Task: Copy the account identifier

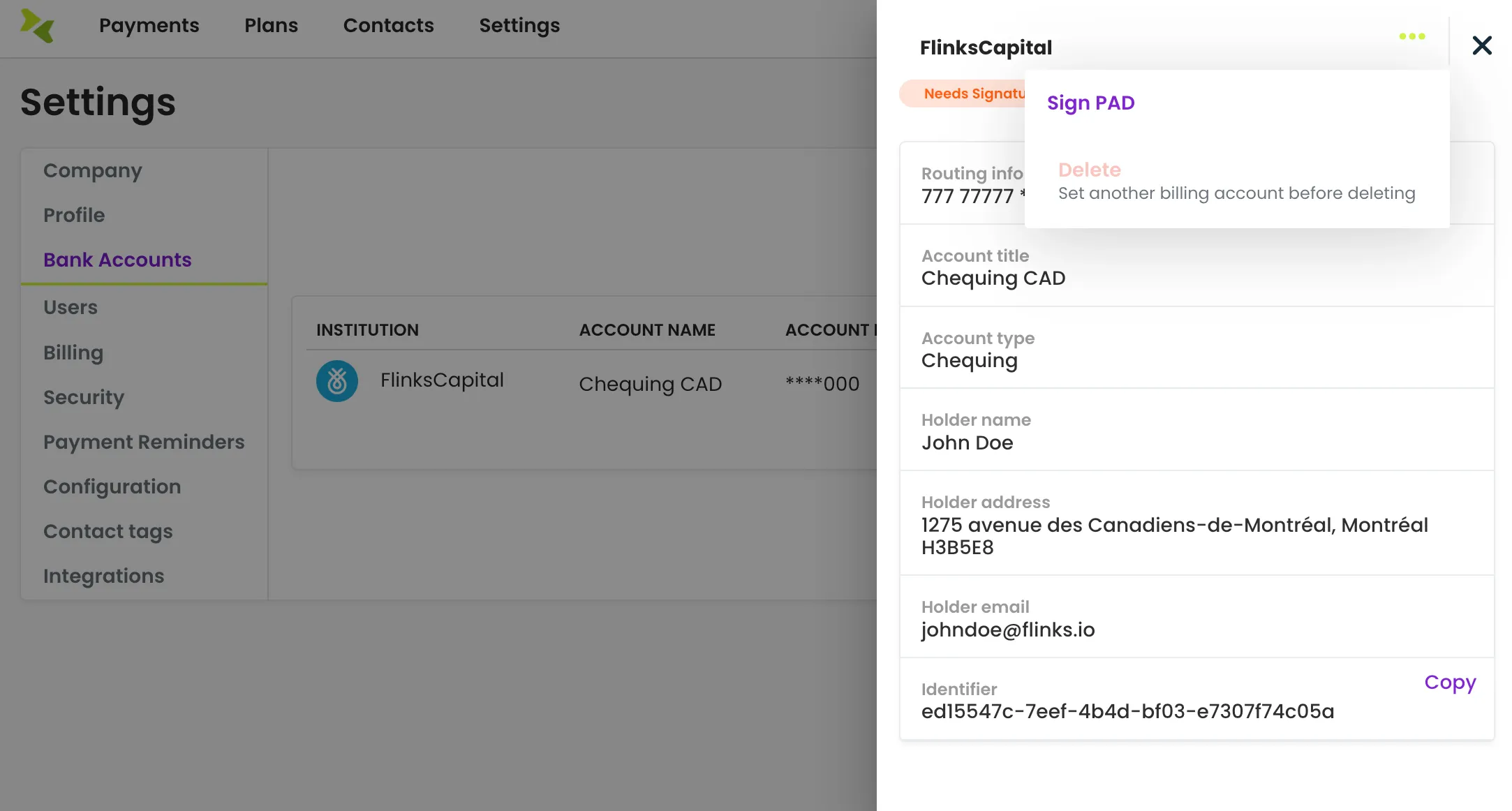Action: (x=1450, y=682)
